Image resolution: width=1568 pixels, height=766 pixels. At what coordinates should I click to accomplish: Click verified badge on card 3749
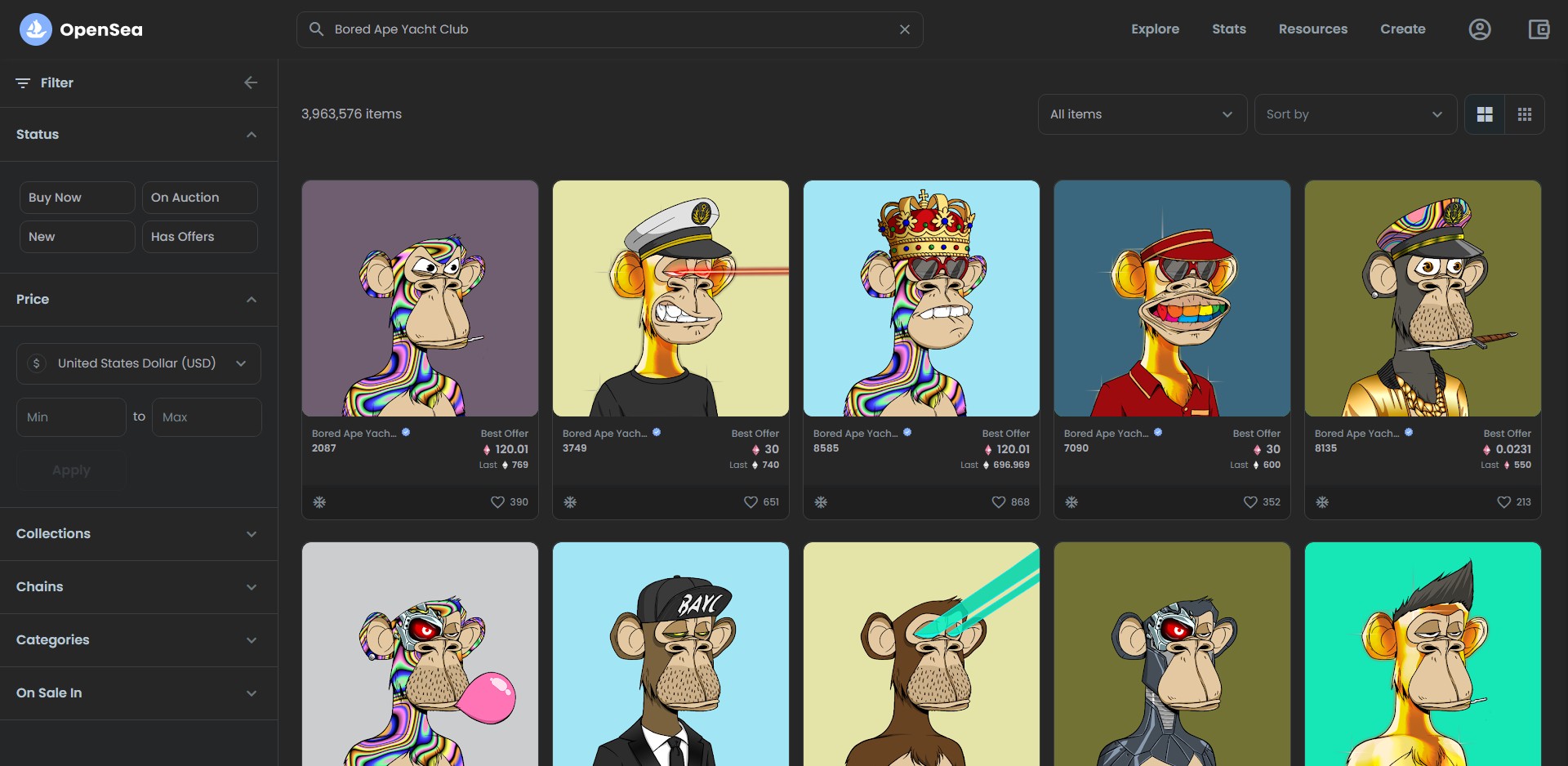657,433
